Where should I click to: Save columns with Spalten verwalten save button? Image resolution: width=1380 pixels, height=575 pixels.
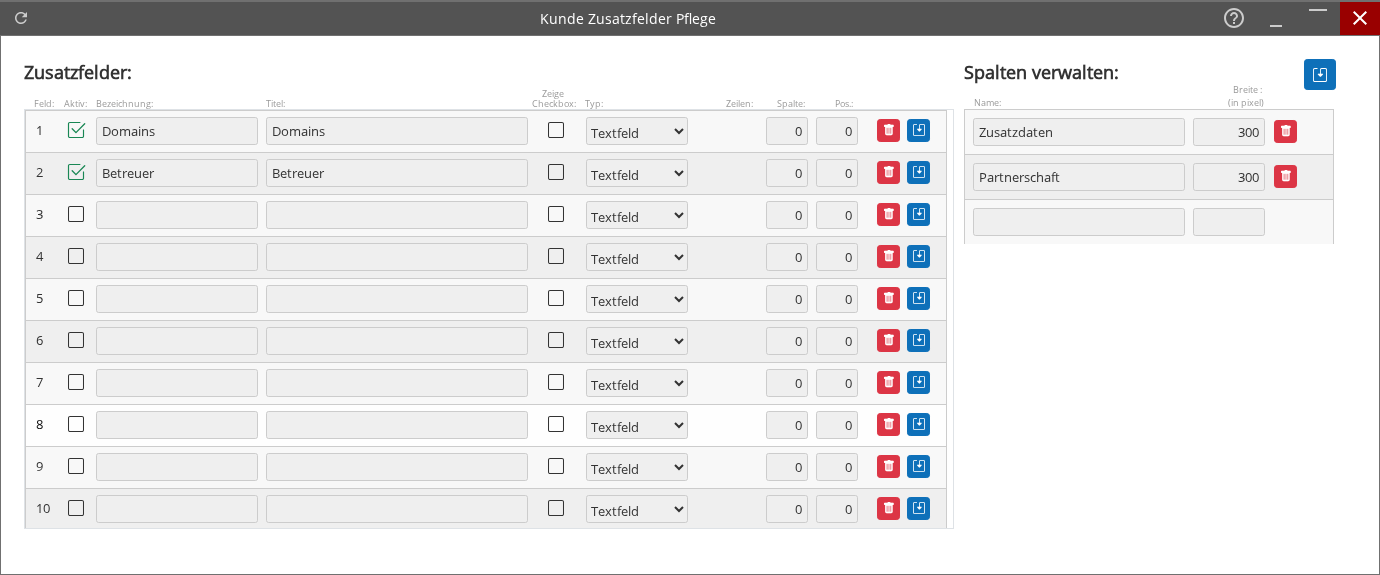(x=1319, y=75)
